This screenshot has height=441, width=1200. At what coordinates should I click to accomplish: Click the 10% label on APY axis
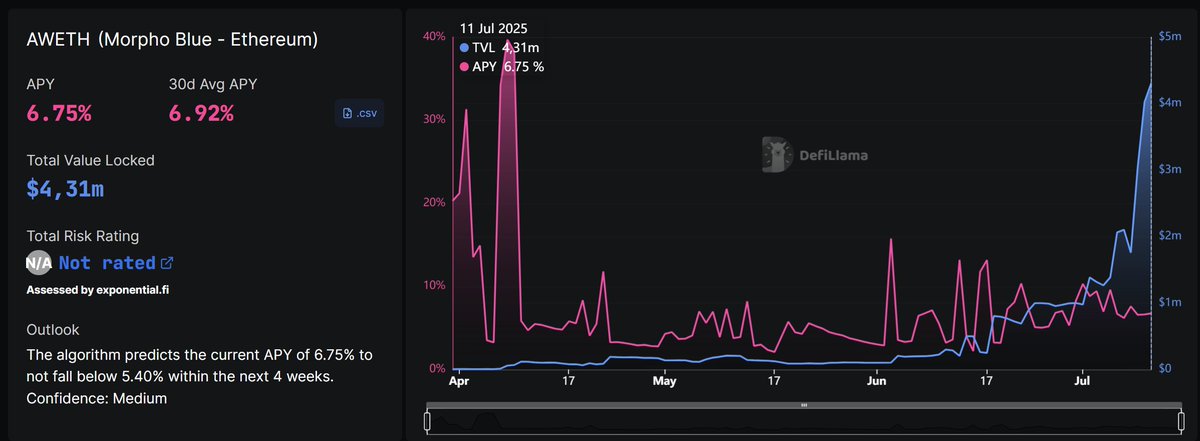tap(434, 285)
